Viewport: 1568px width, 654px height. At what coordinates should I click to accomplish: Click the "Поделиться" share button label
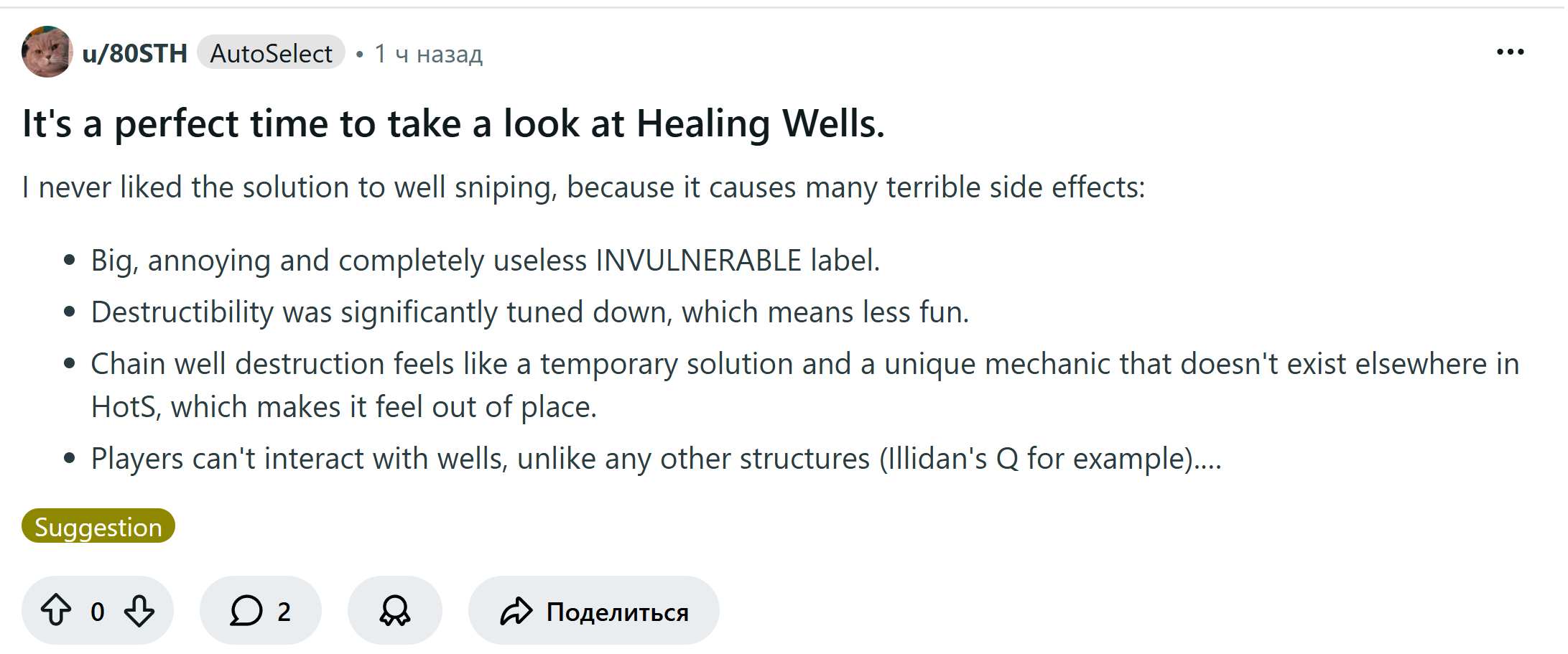click(x=617, y=612)
